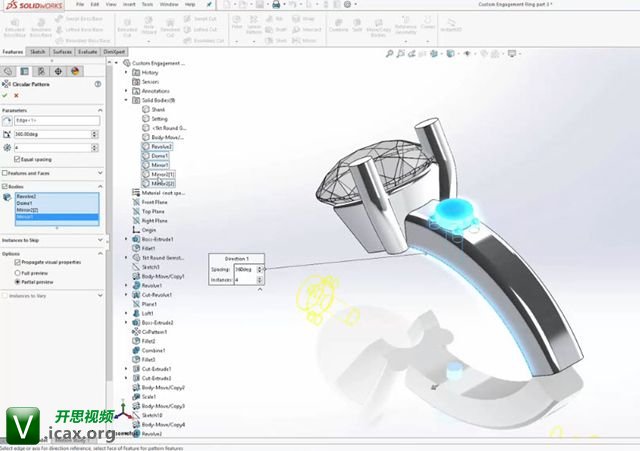Collapse the Parameters section chevron
Image resolution: width=640 pixels, height=451 pixels.
point(100,111)
